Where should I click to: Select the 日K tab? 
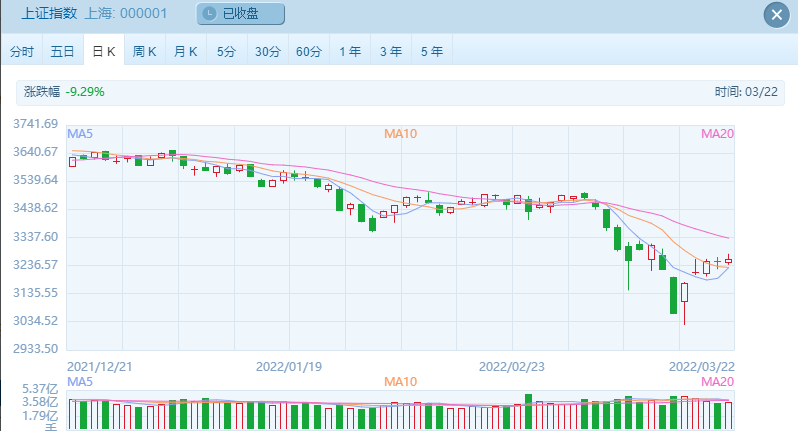point(104,51)
